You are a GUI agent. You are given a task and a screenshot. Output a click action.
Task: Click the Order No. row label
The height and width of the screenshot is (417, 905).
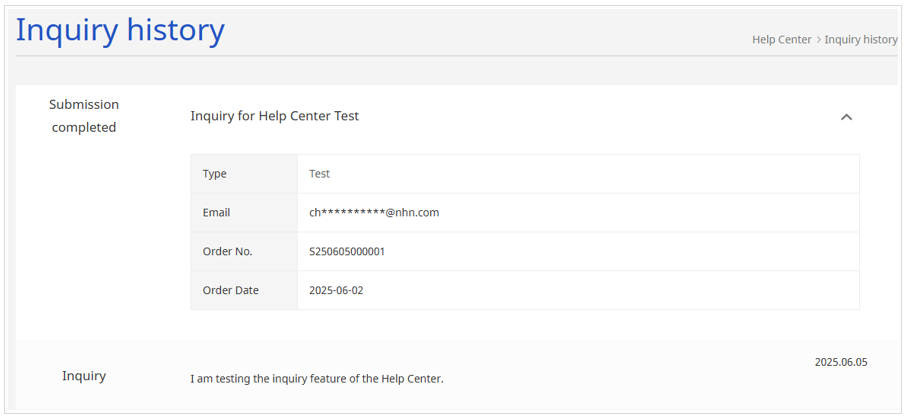[x=227, y=251]
